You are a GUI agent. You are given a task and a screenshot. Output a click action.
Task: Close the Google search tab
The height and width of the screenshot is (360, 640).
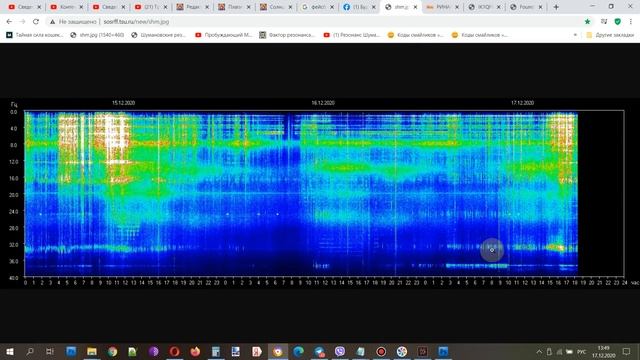332,7
